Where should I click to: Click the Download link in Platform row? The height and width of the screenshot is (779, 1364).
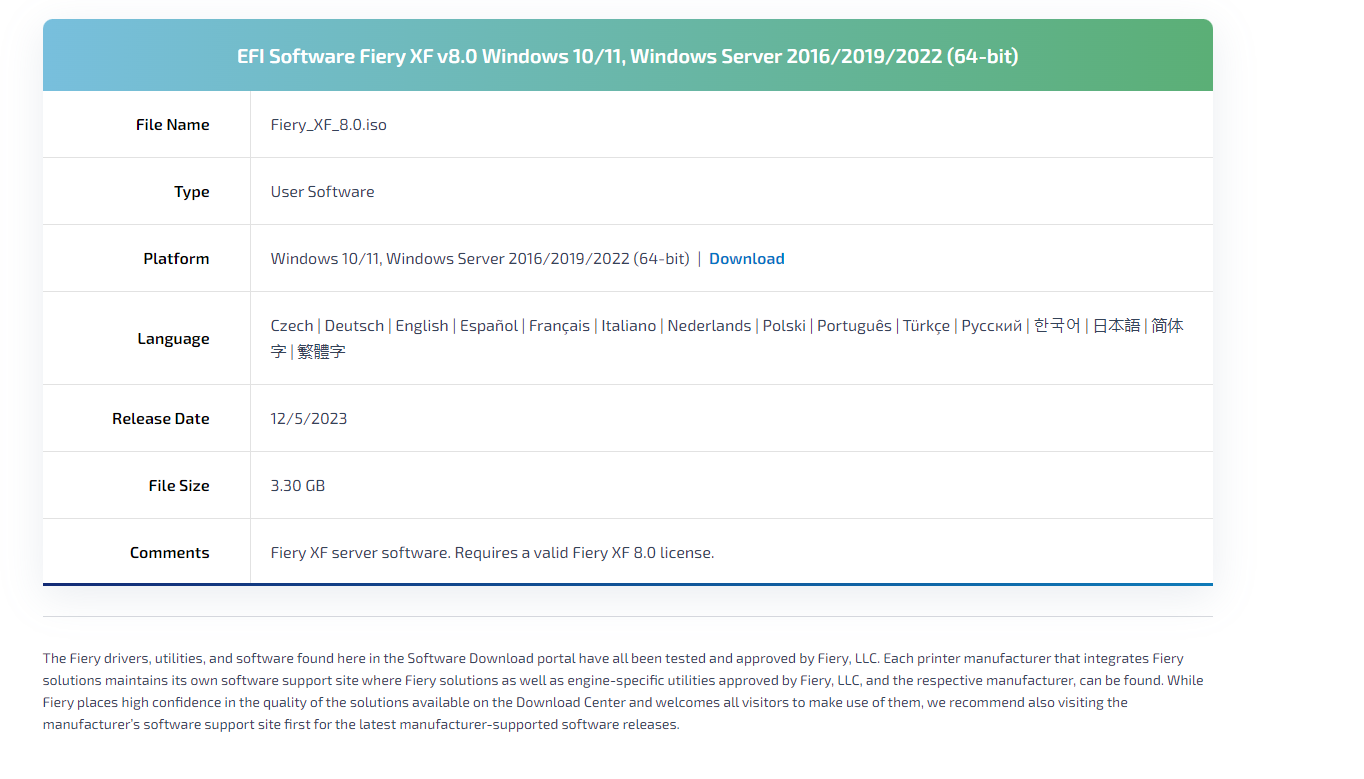pyautogui.click(x=746, y=259)
